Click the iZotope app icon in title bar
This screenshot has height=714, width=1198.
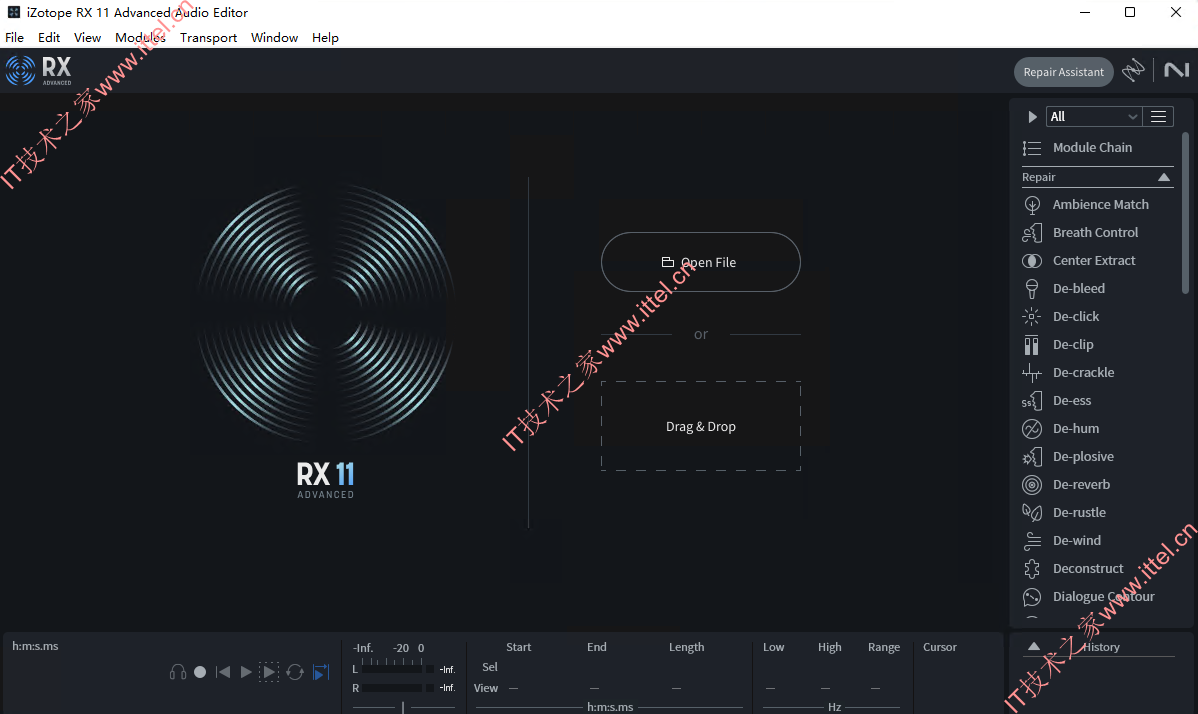coord(14,12)
